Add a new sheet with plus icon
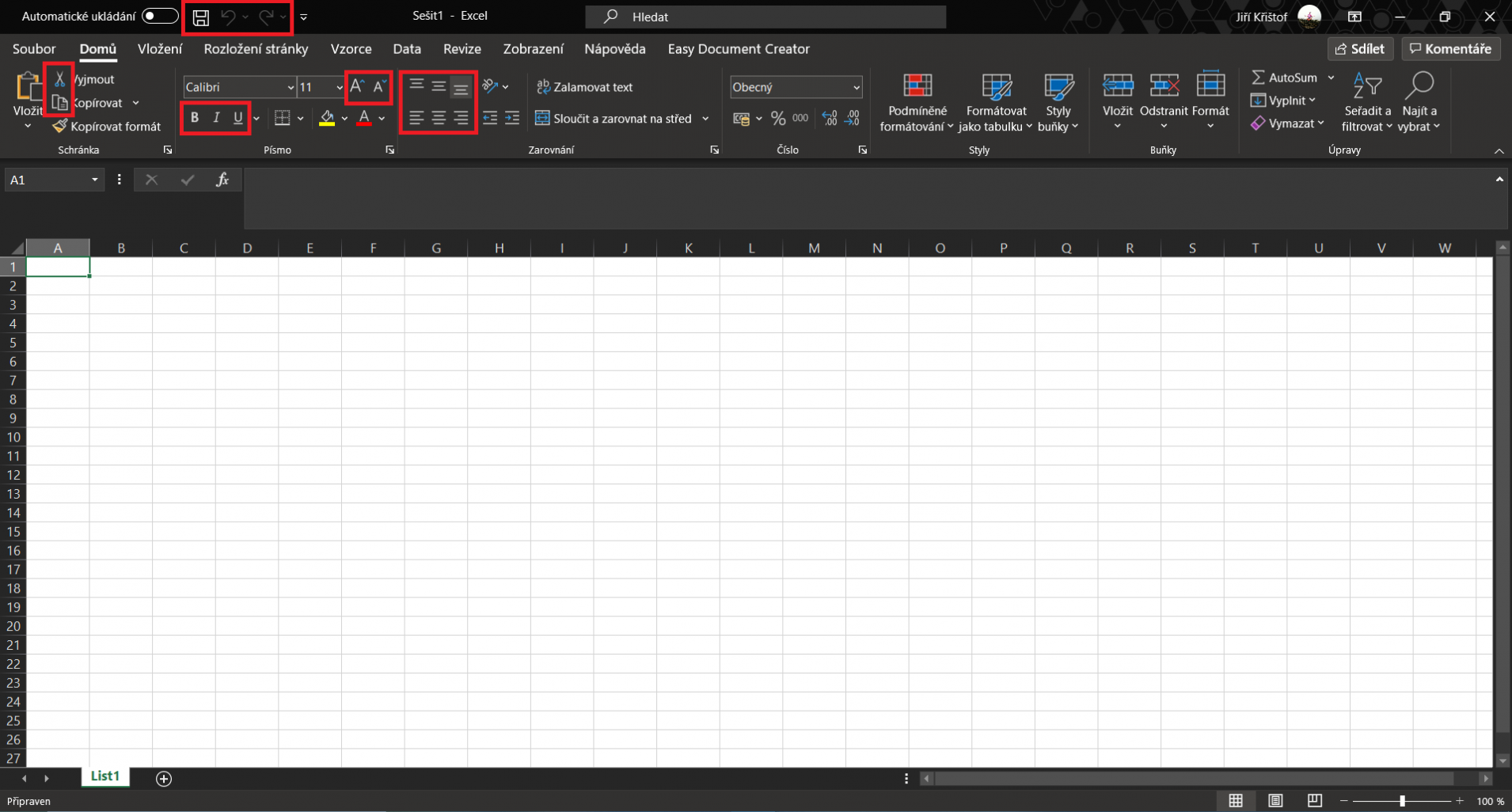The image size is (1512, 812). [164, 779]
